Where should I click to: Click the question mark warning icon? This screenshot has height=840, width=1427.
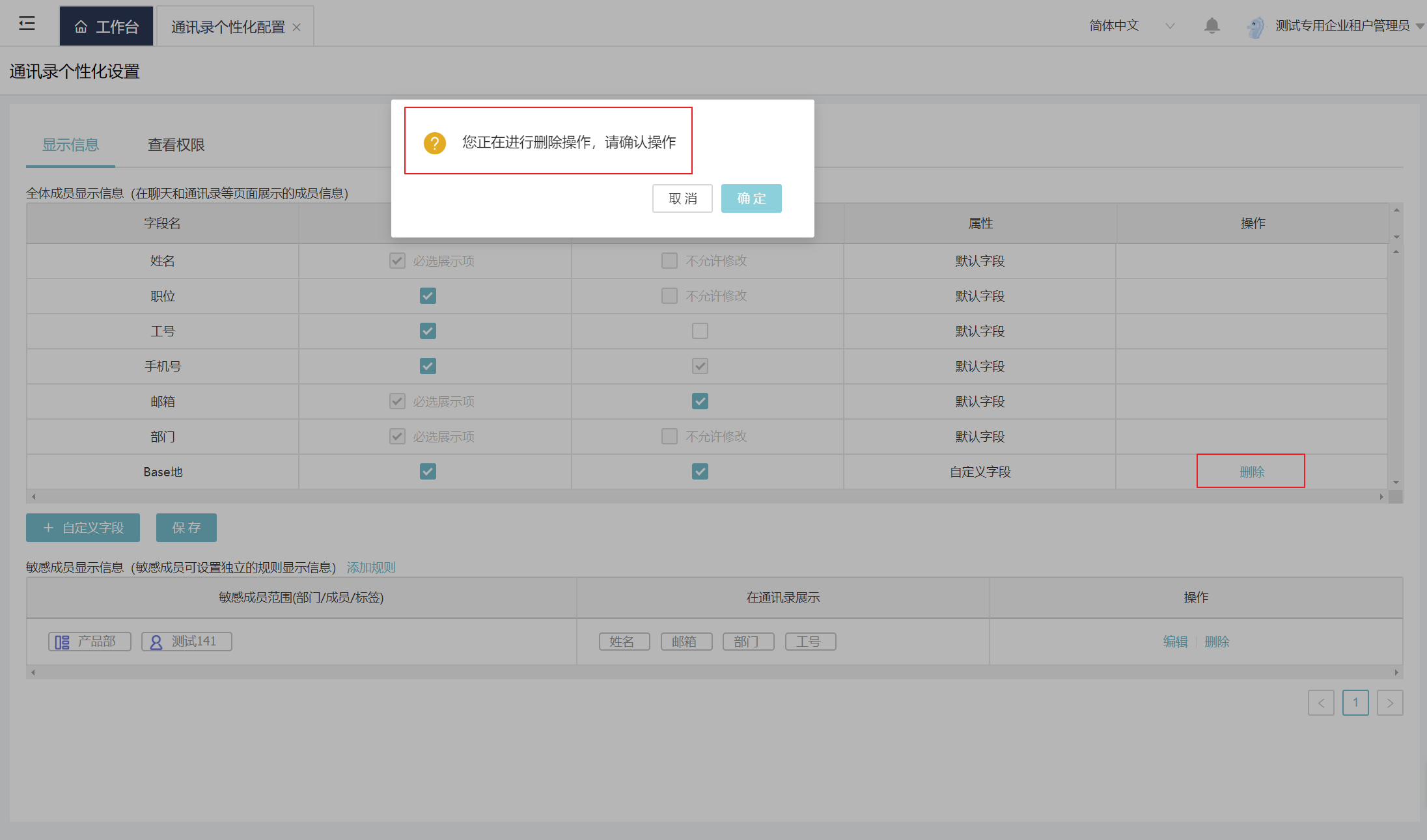[434, 142]
